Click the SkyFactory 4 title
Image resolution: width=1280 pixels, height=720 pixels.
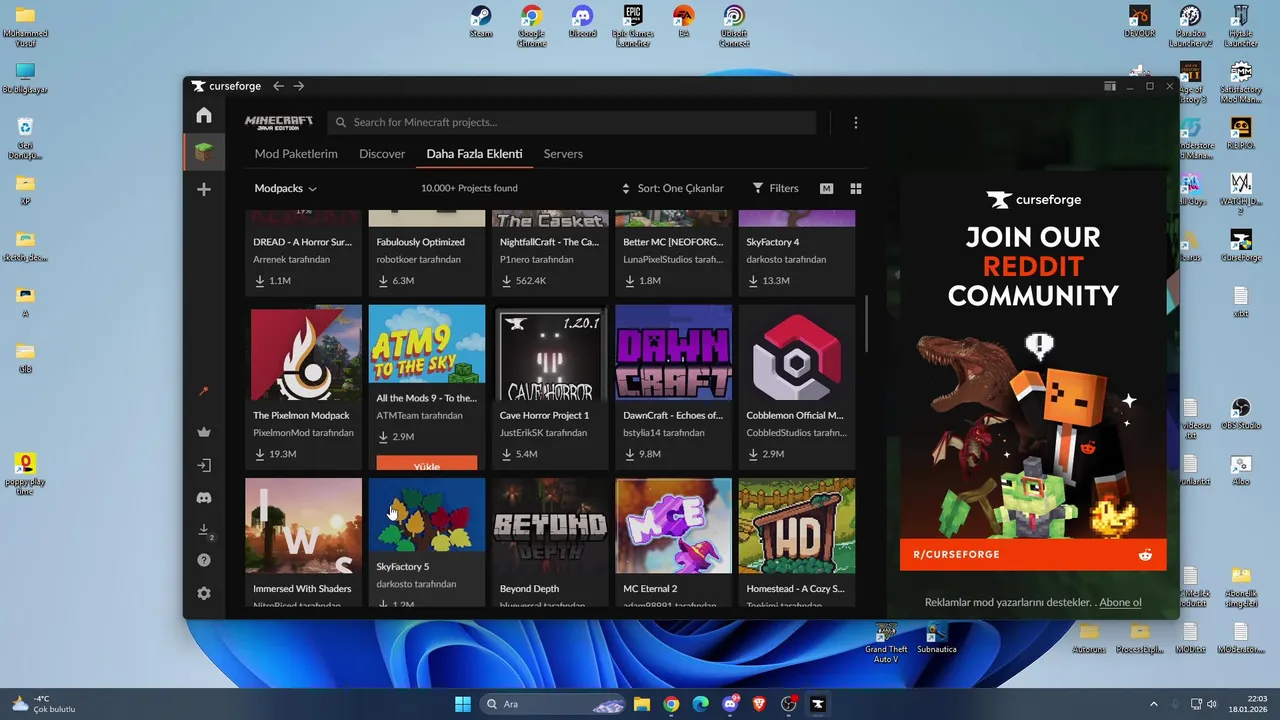772,242
